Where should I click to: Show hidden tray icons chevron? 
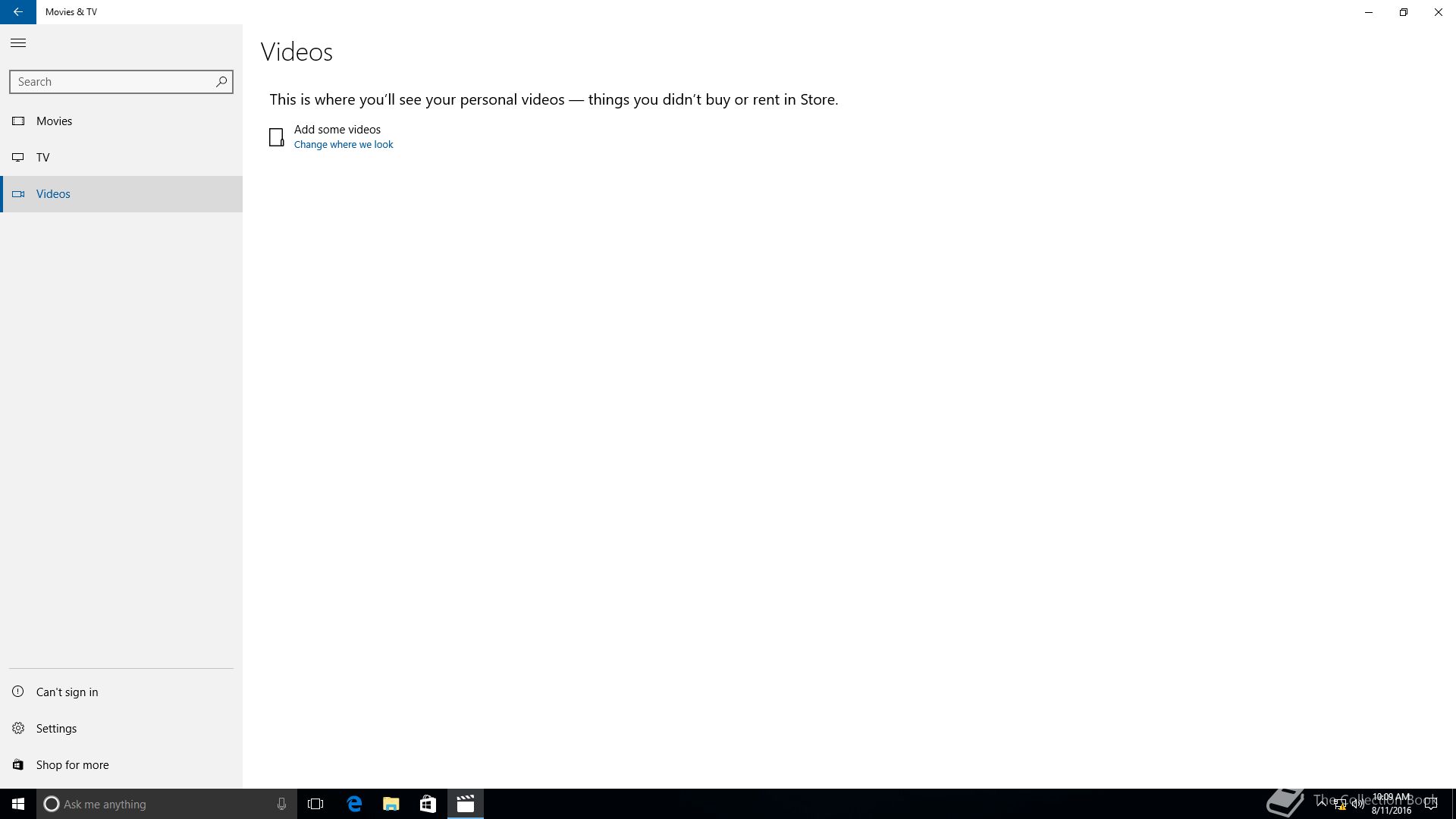pos(1322,804)
